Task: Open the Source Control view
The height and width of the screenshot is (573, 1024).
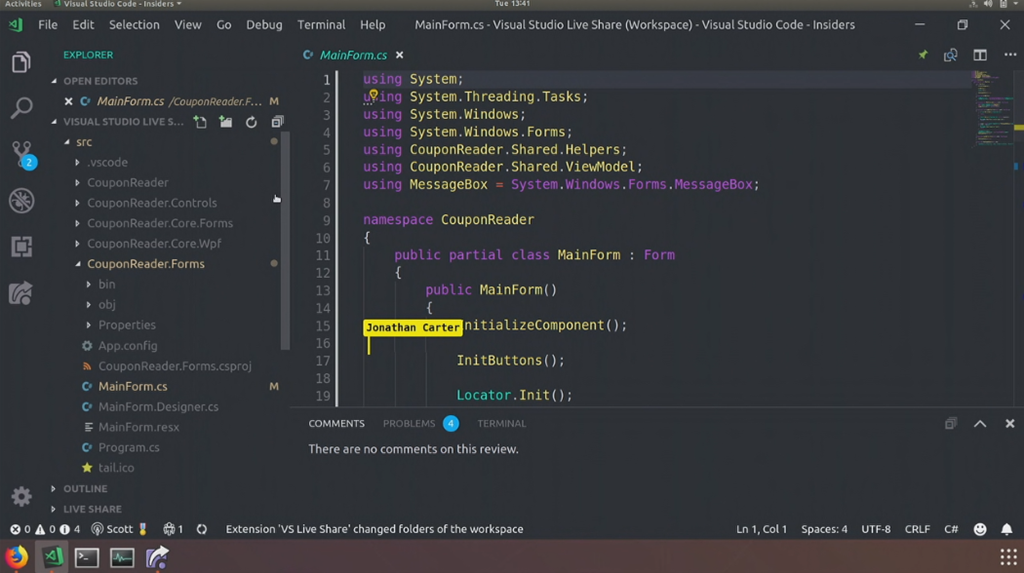Action: pyautogui.click(x=21, y=152)
